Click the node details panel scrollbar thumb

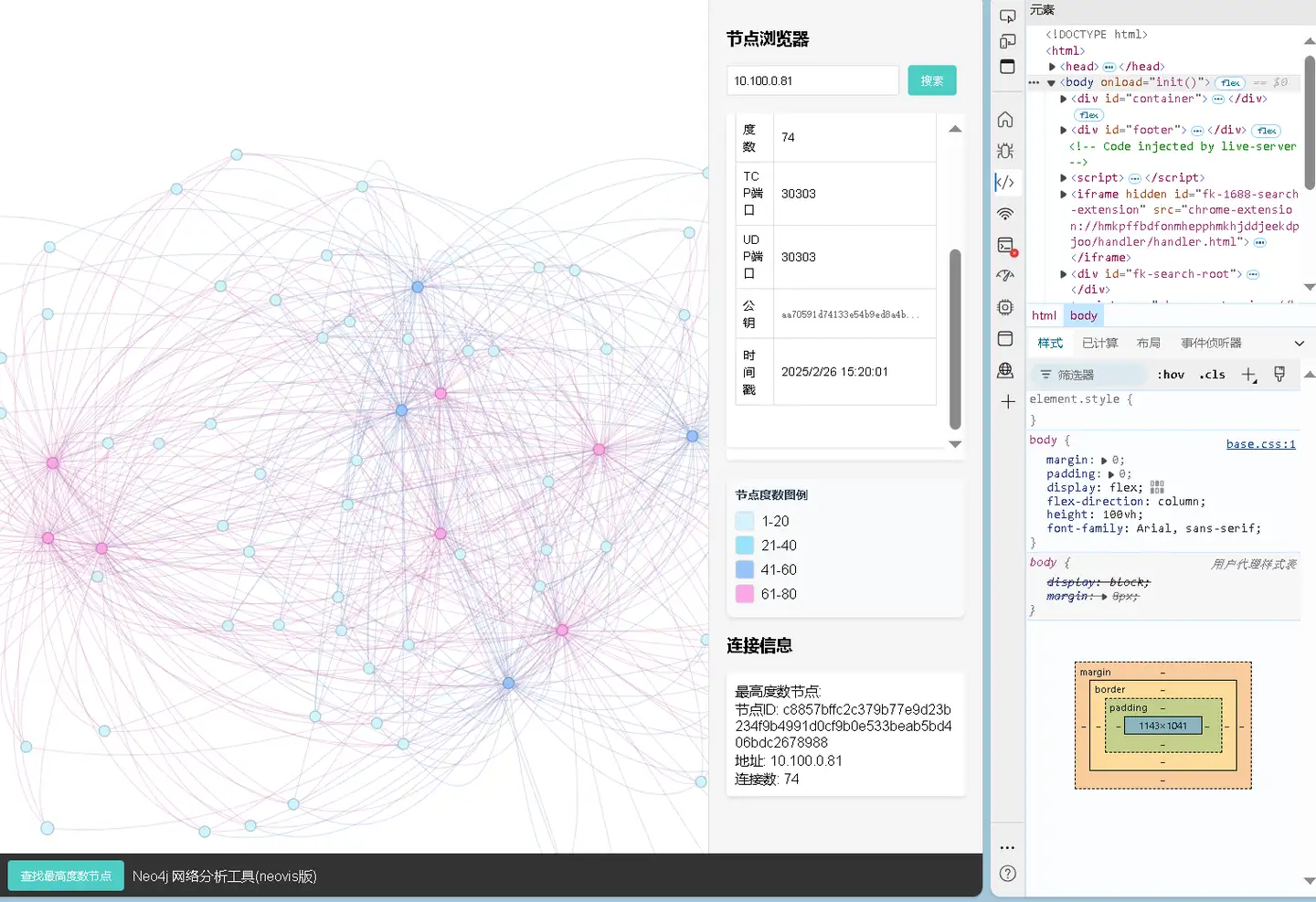point(955,339)
